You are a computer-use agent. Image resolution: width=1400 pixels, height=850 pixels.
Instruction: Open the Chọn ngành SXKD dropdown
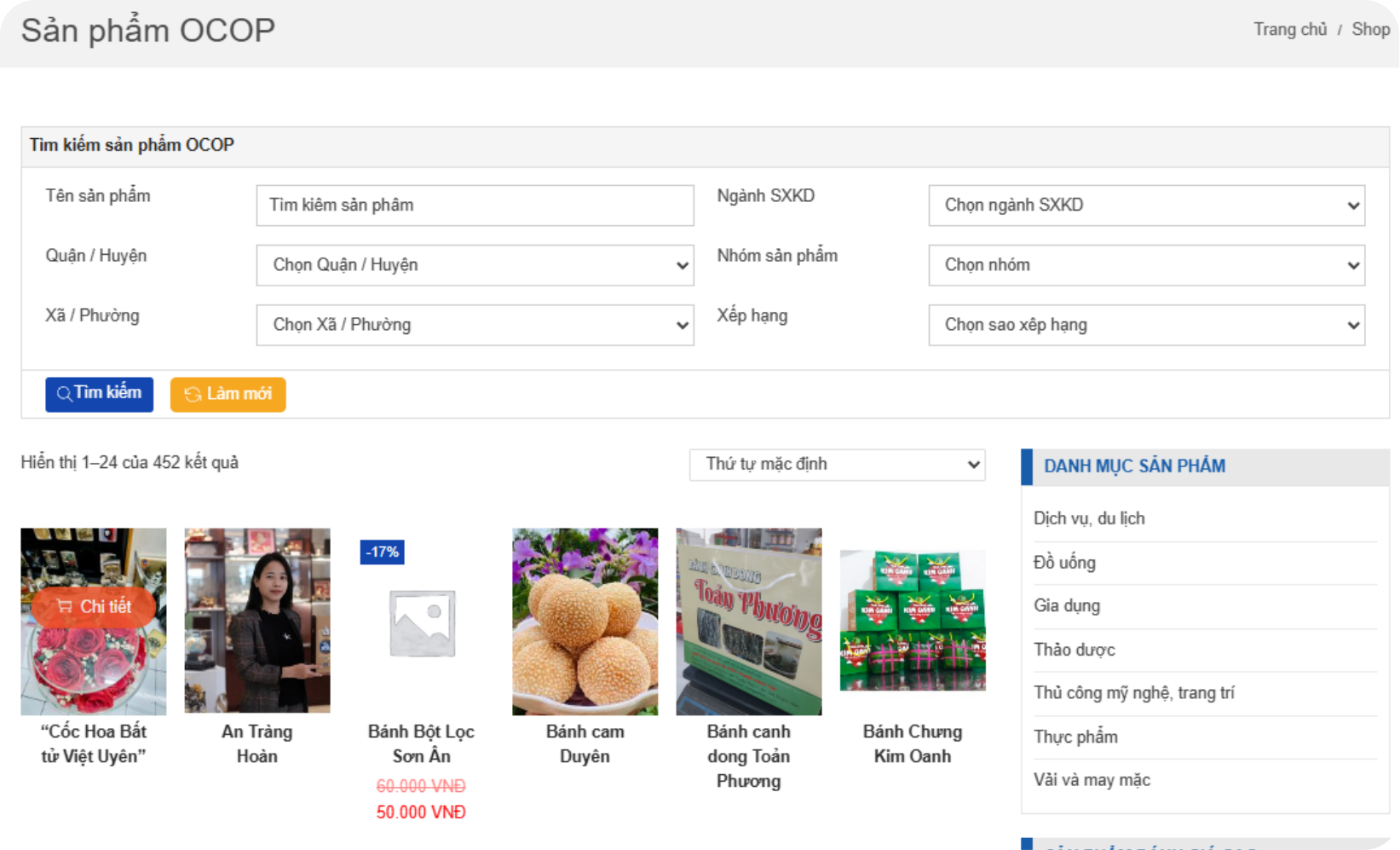point(1146,205)
